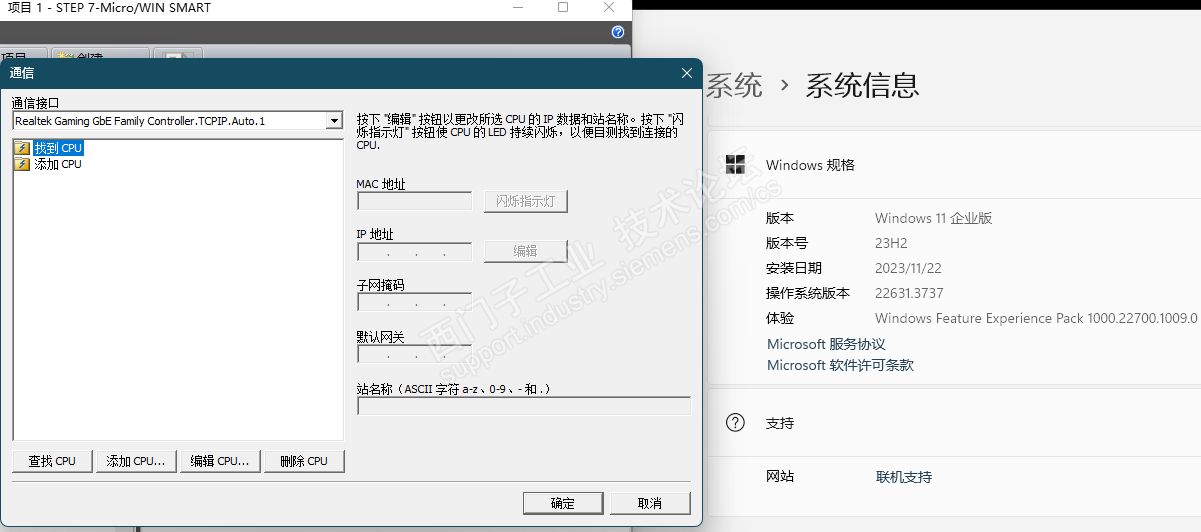Image resolution: width=1201 pixels, height=532 pixels.
Task: Open the 联机支持 link
Action: point(904,477)
